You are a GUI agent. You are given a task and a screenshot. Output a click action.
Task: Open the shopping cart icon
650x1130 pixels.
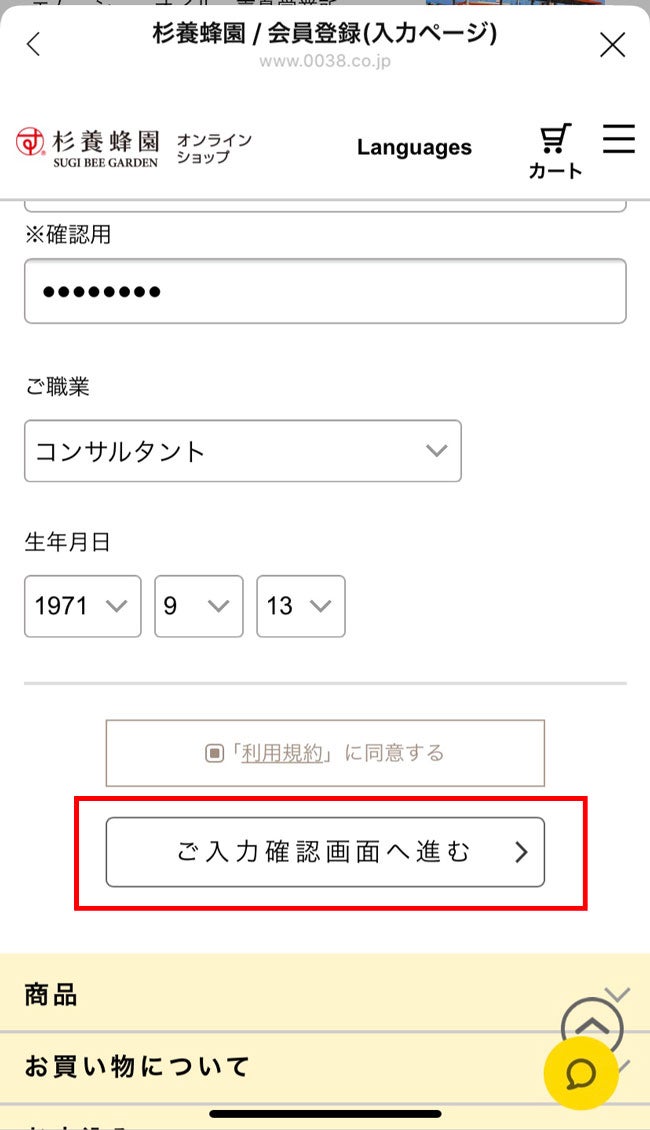pos(555,150)
